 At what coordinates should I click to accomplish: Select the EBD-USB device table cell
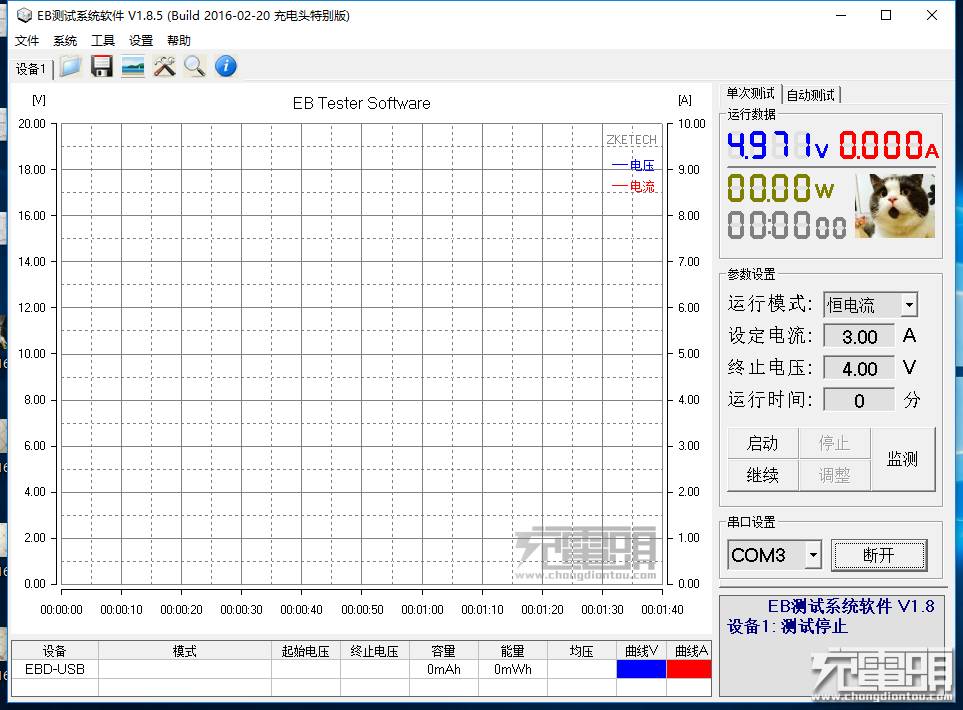pos(55,669)
